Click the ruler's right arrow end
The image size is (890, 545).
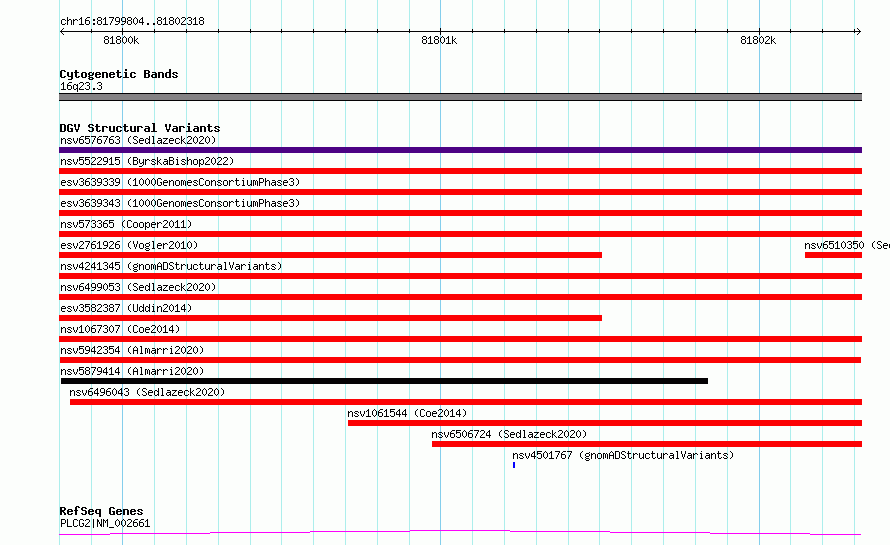[858, 32]
